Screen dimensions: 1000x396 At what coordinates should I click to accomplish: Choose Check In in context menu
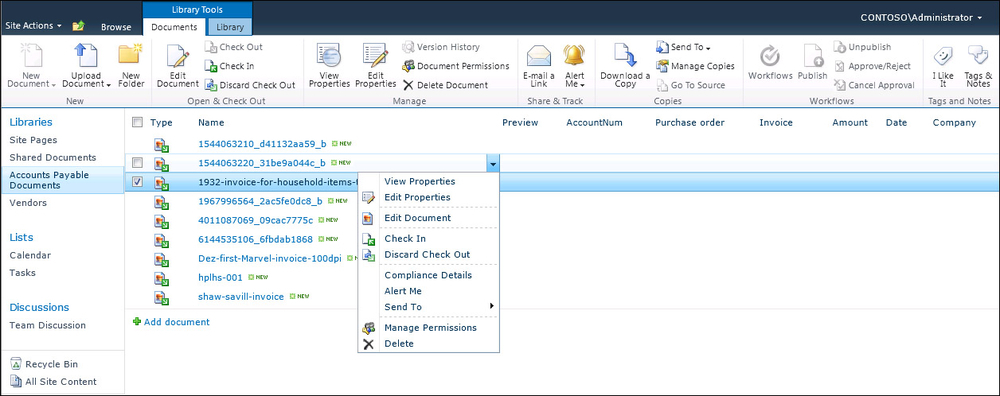tap(405, 238)
